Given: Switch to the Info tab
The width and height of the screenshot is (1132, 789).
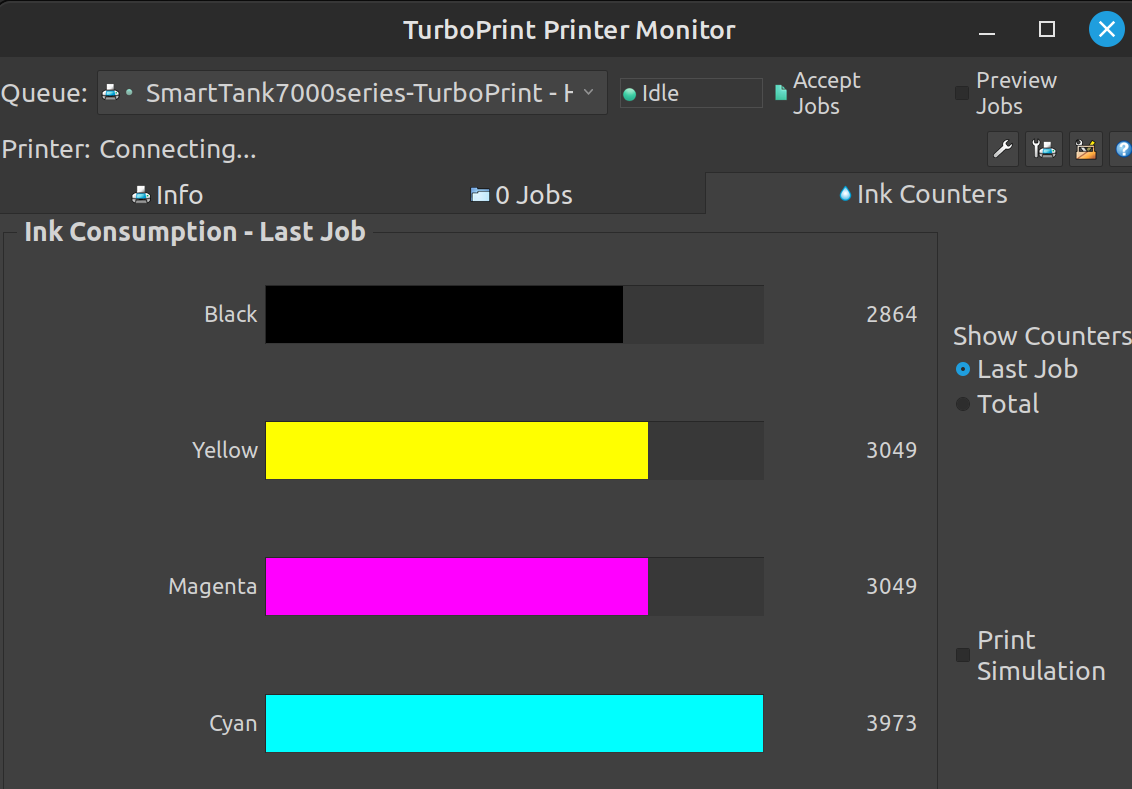Looking at the screenshot, I should 168,194.
